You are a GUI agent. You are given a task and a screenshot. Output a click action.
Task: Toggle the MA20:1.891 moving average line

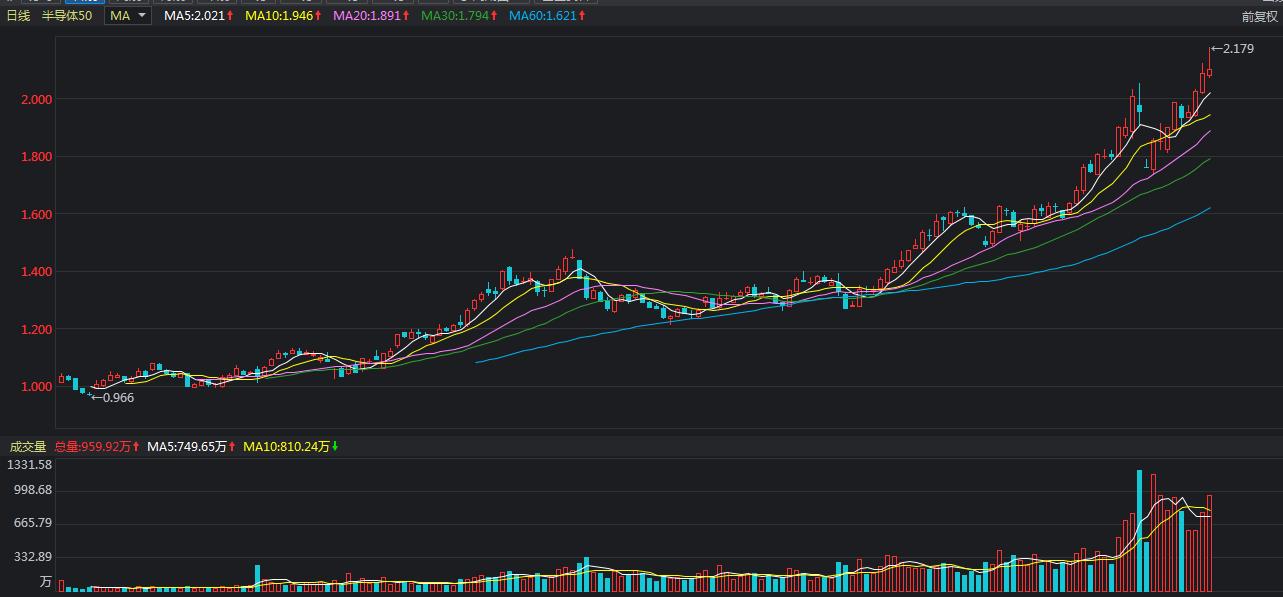click(370, 15)
